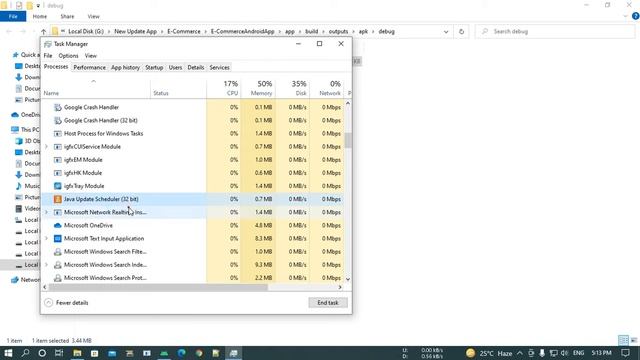Open taskbar search magnifier
Screen dimensions: 640x360
[25, 353]
